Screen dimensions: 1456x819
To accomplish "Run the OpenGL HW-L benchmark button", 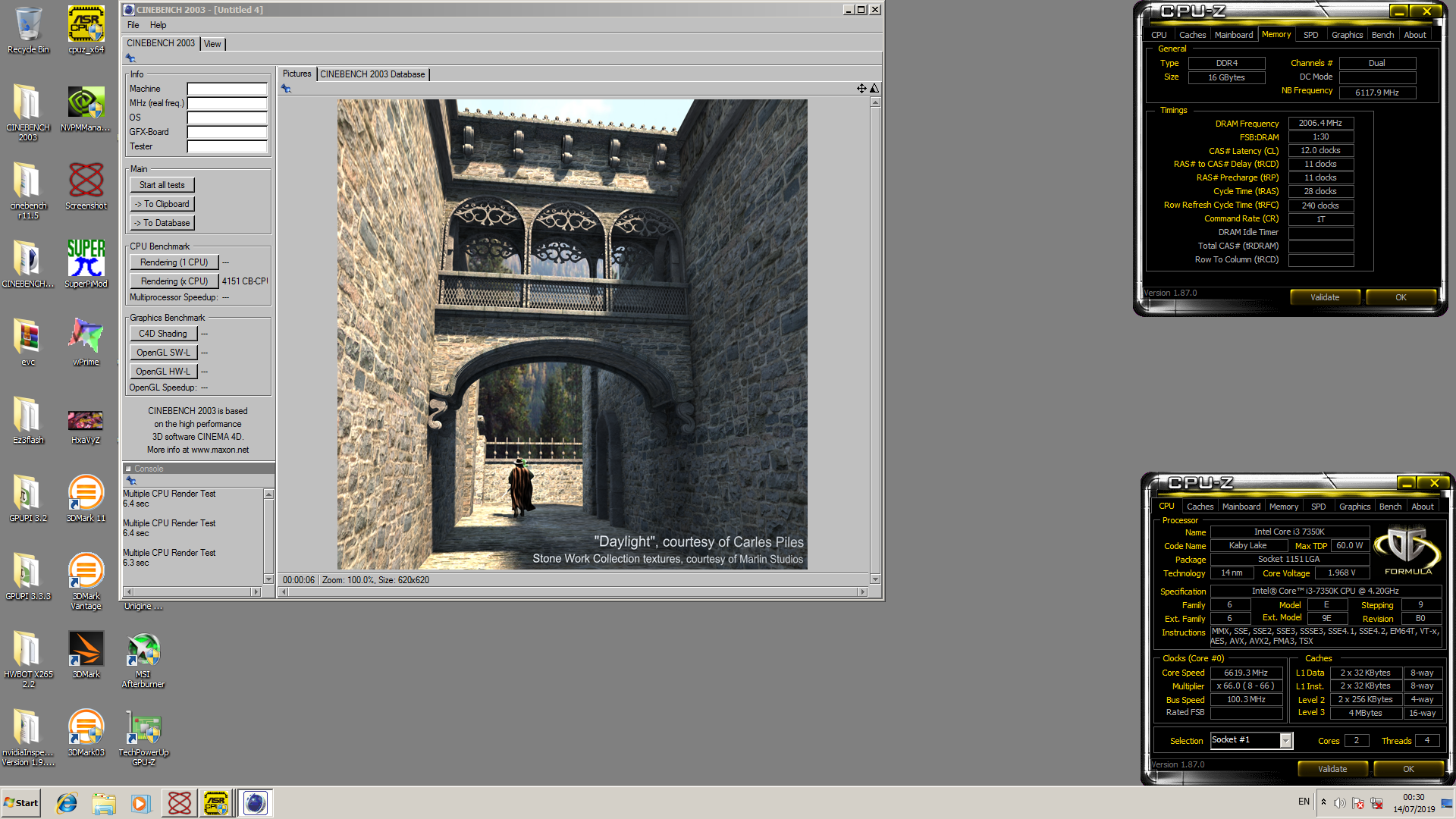I will [163, 372].
